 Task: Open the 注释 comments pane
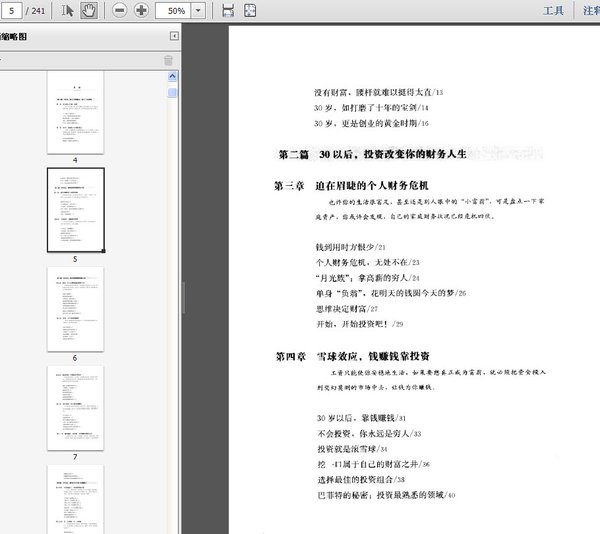tap(591, 10)
